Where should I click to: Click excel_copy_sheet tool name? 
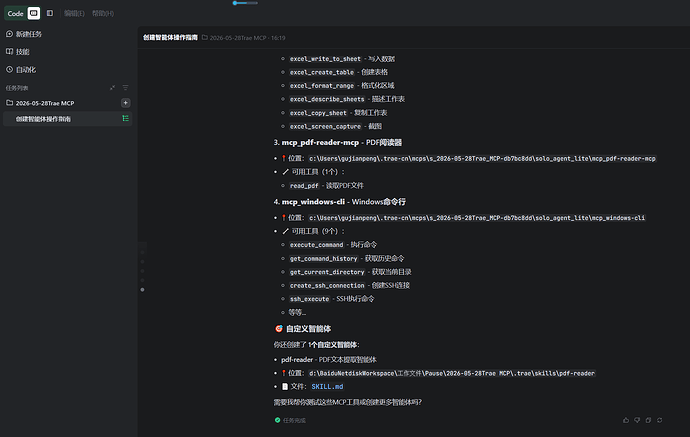(x=318, y=113)
